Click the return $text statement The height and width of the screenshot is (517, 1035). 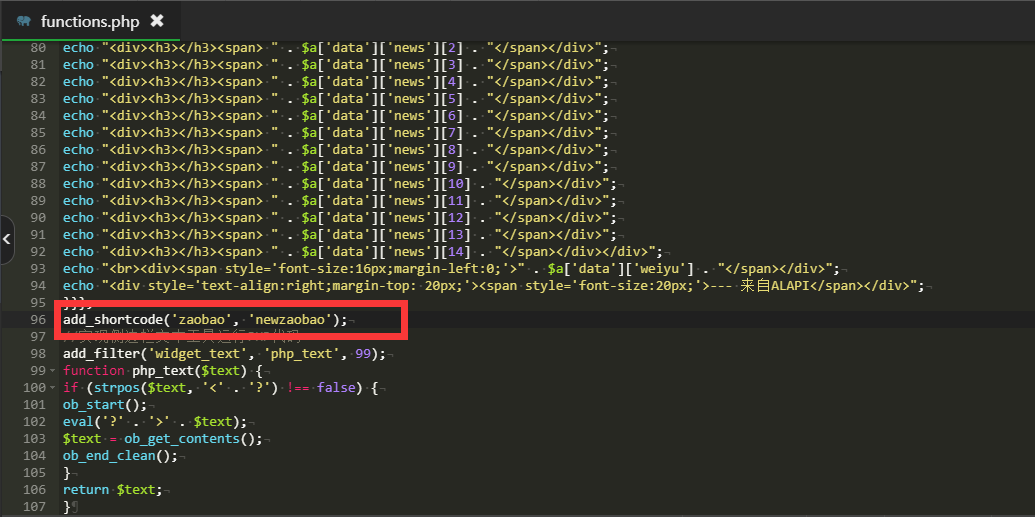click(110, 490)
